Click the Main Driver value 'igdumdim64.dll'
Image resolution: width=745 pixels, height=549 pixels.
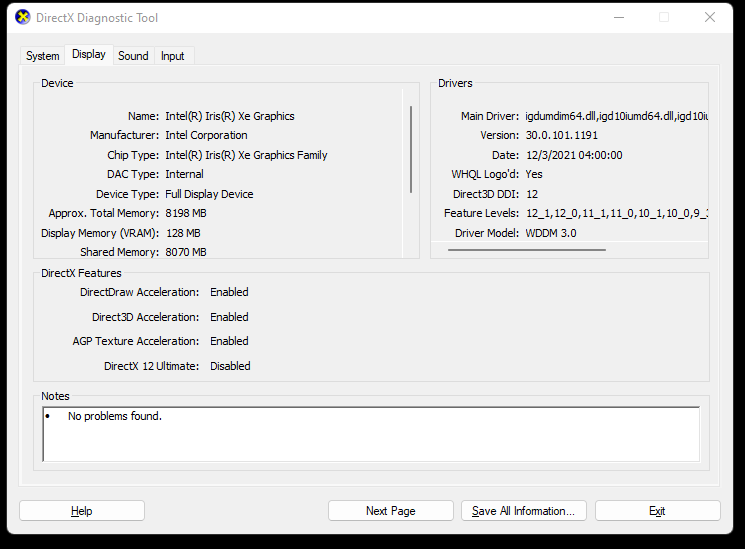click(617, 116)
